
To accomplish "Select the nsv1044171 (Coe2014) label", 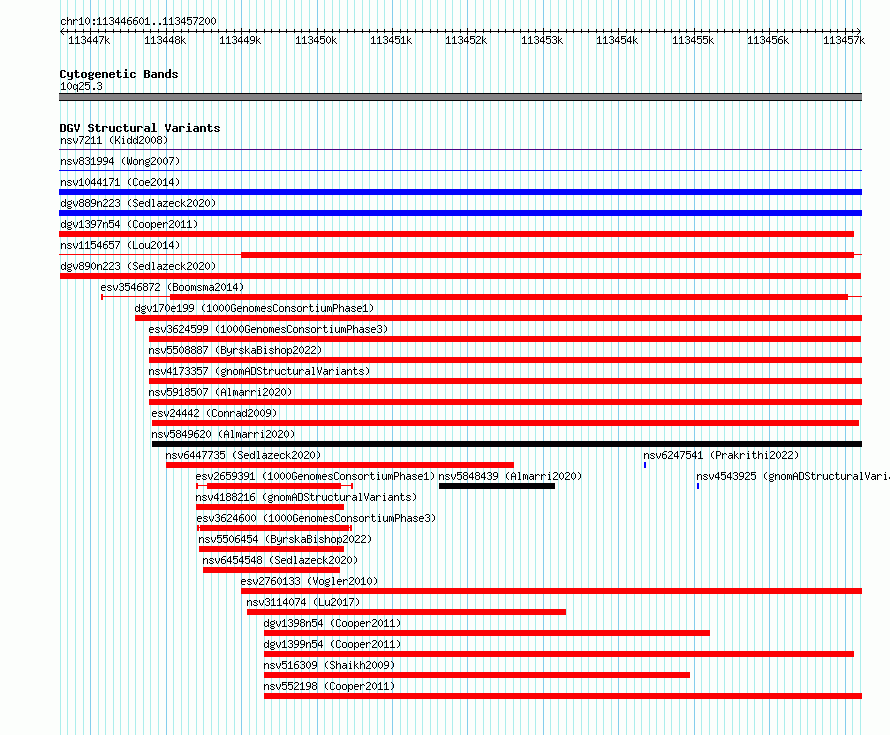I will tap(120, 182).
